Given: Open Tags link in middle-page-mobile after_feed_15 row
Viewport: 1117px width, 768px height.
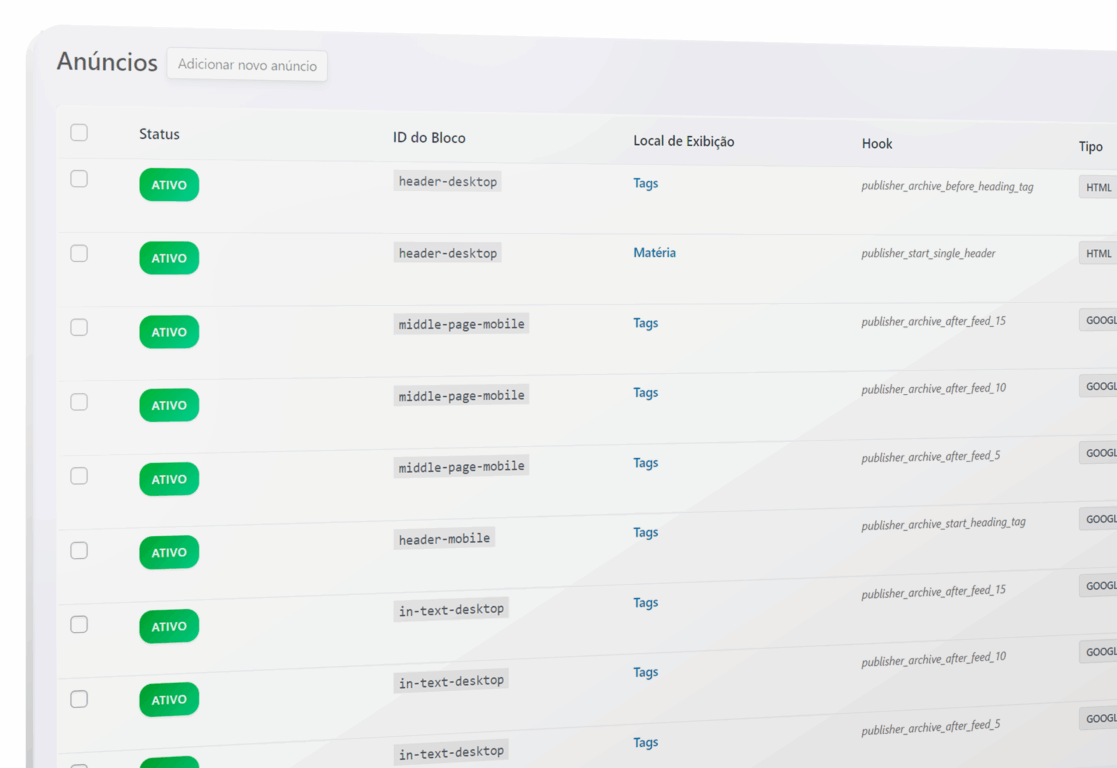Looking at the screenshot, I should click(645, 323).
